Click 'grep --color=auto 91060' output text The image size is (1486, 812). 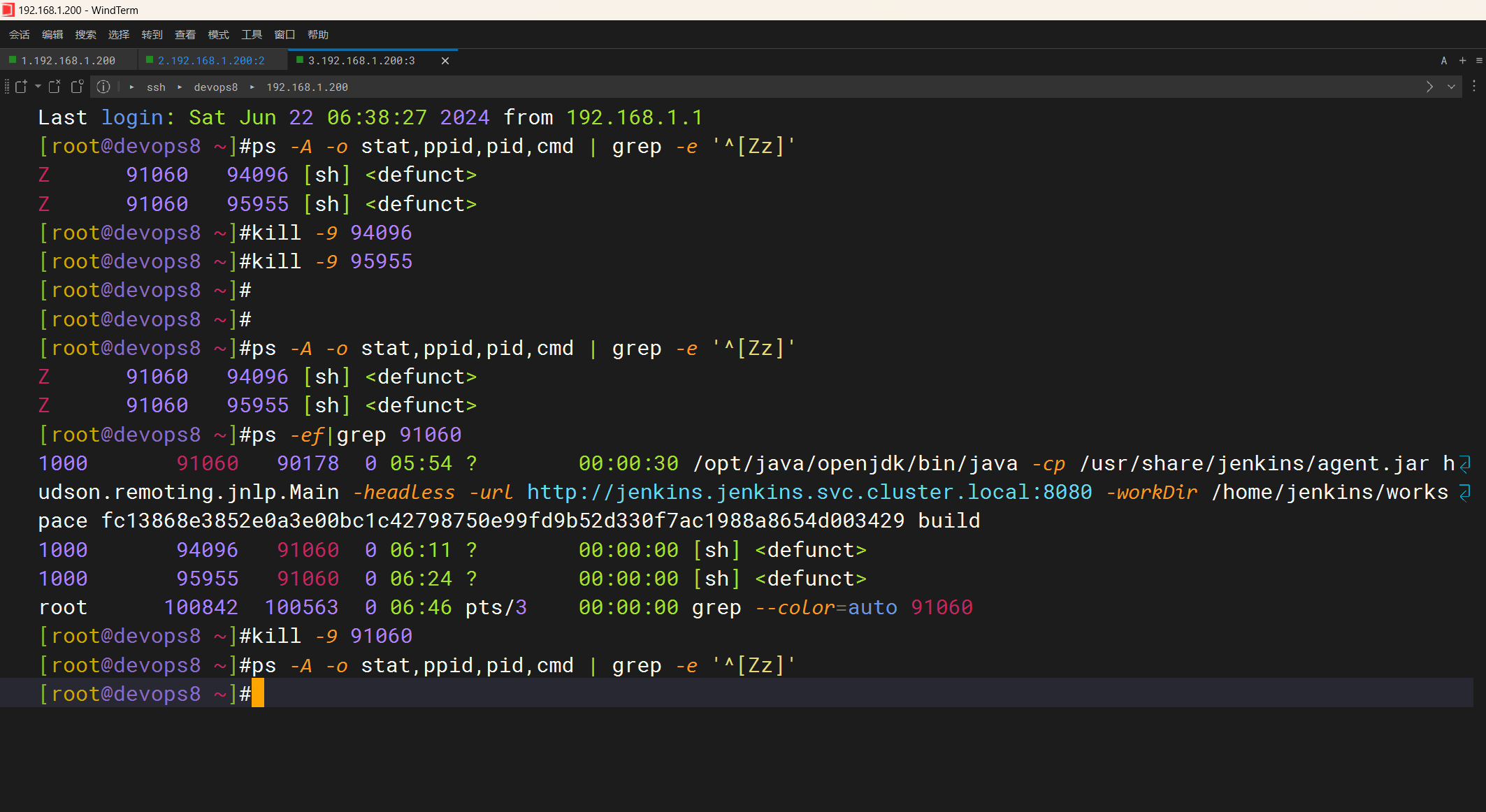pos(832,607)
